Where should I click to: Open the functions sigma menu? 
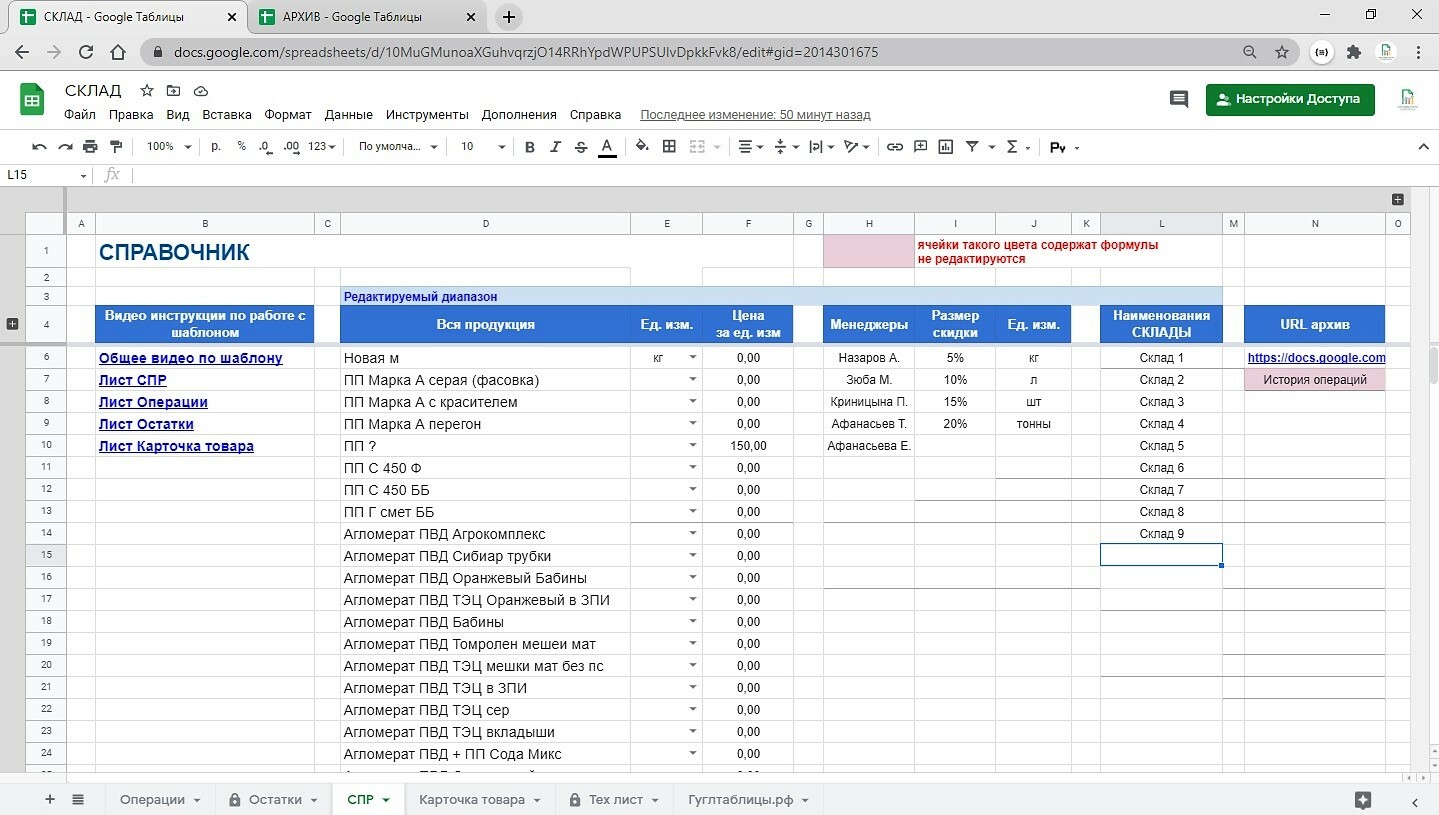pyautogui.click(x=1018, y=147)
